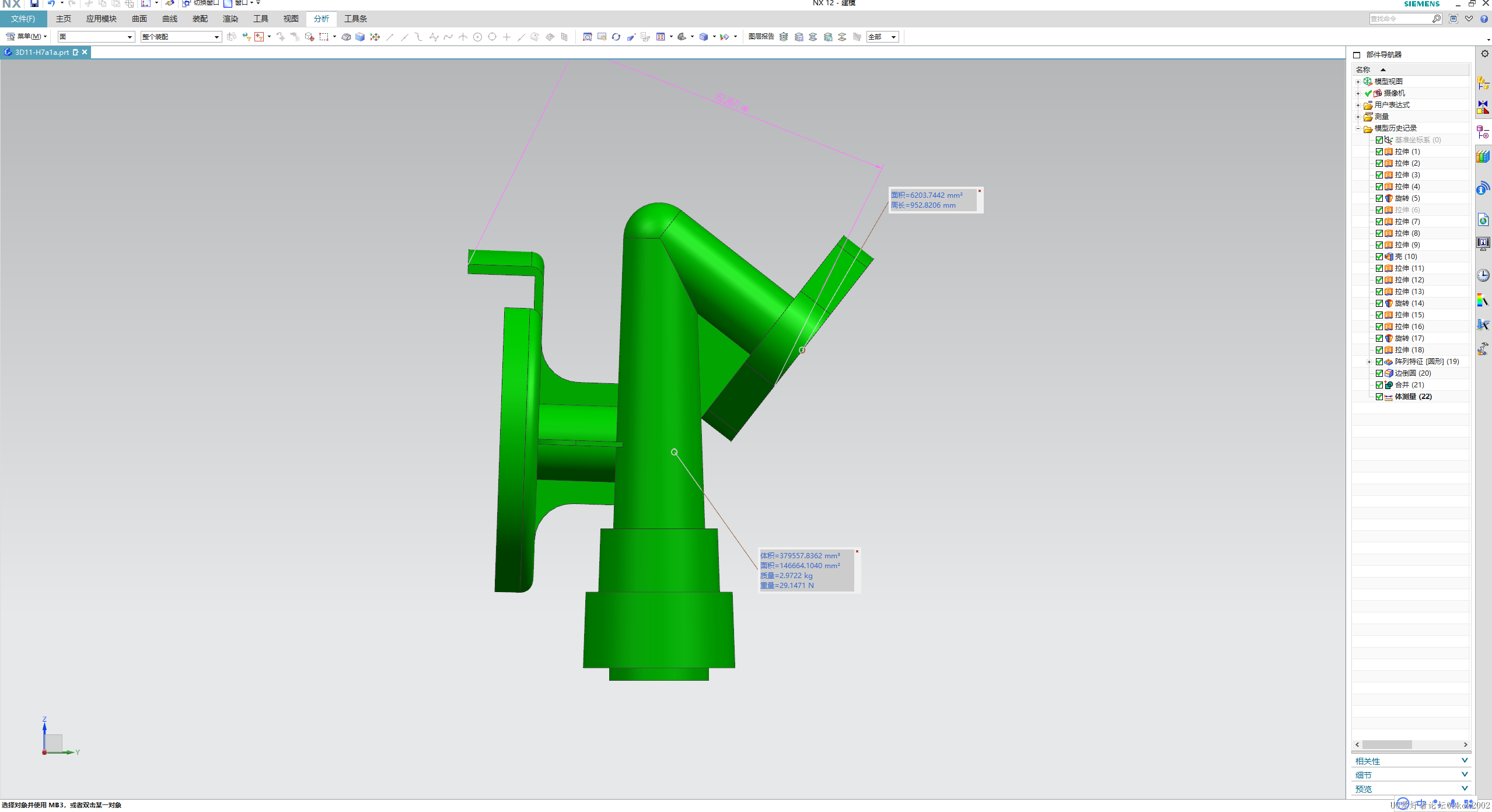Image resolution: width=1492 pixels, height=812 pixels.
Task: Click the move to layer icon with the red arrow
Action: (x=842, y=37)
